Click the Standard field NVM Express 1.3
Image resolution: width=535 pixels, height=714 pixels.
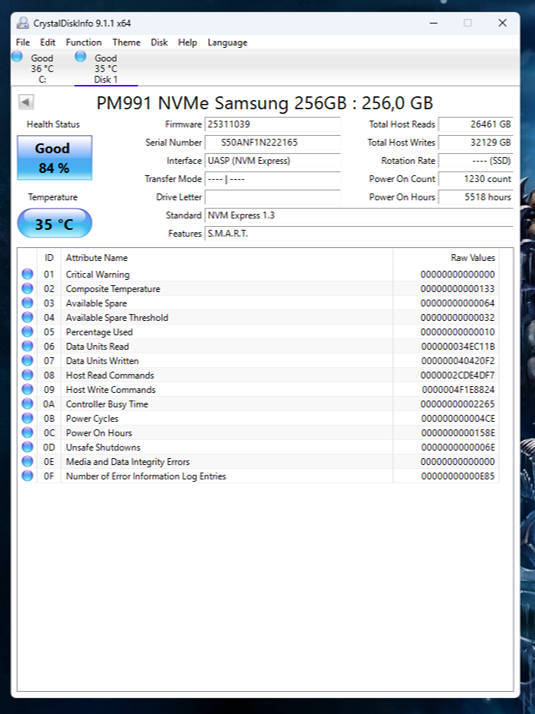359,215
